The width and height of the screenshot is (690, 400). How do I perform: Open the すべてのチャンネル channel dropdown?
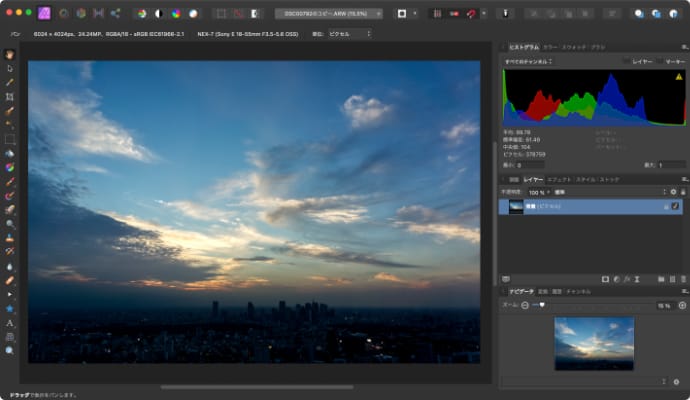530,61
